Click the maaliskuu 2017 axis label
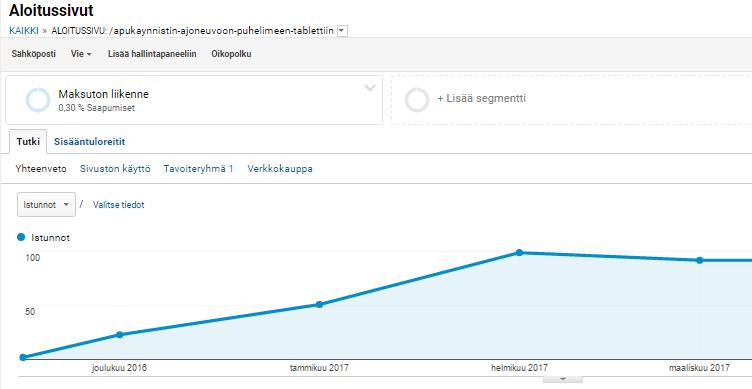 coord(699,368)
